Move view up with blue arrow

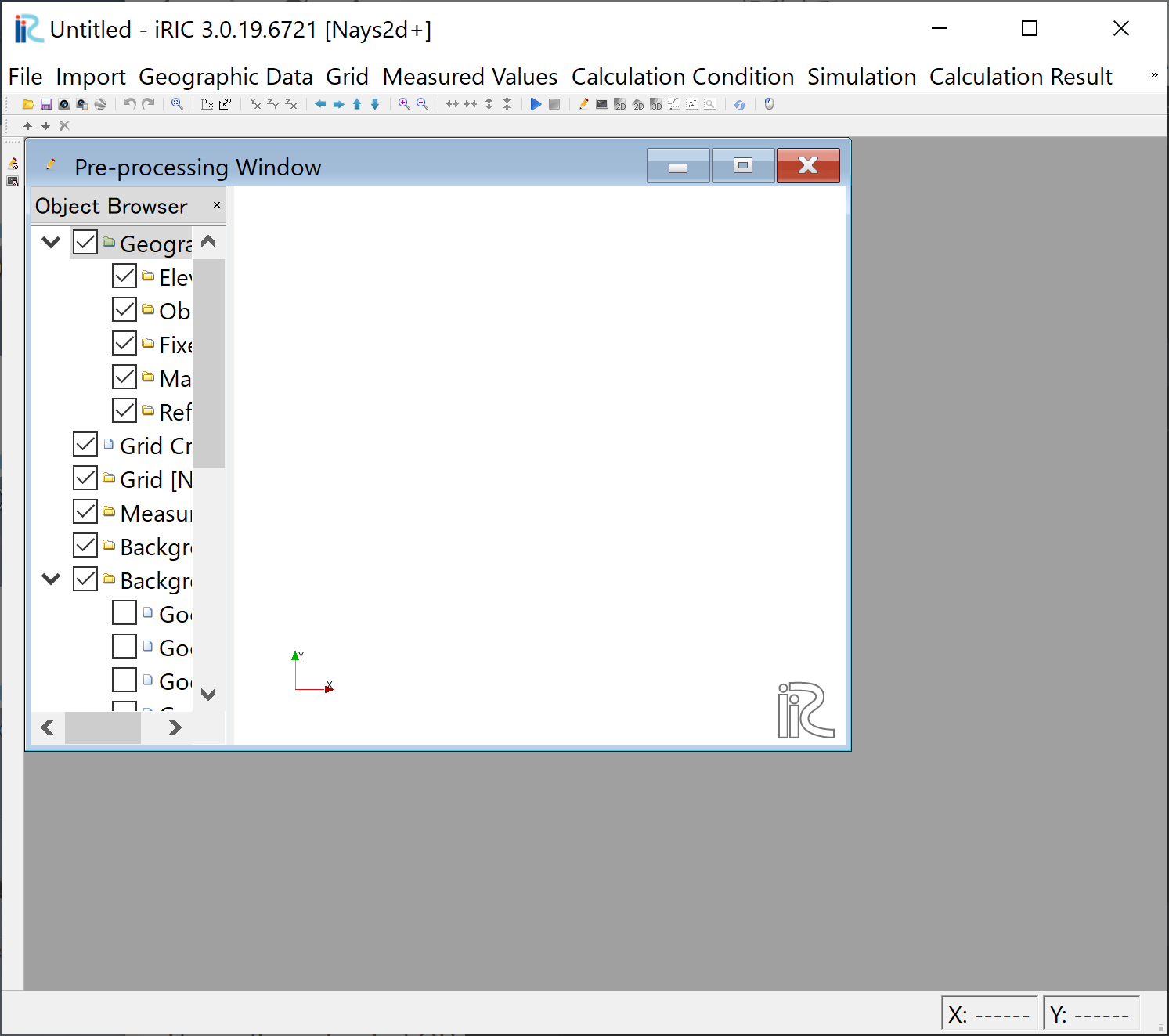357,104
